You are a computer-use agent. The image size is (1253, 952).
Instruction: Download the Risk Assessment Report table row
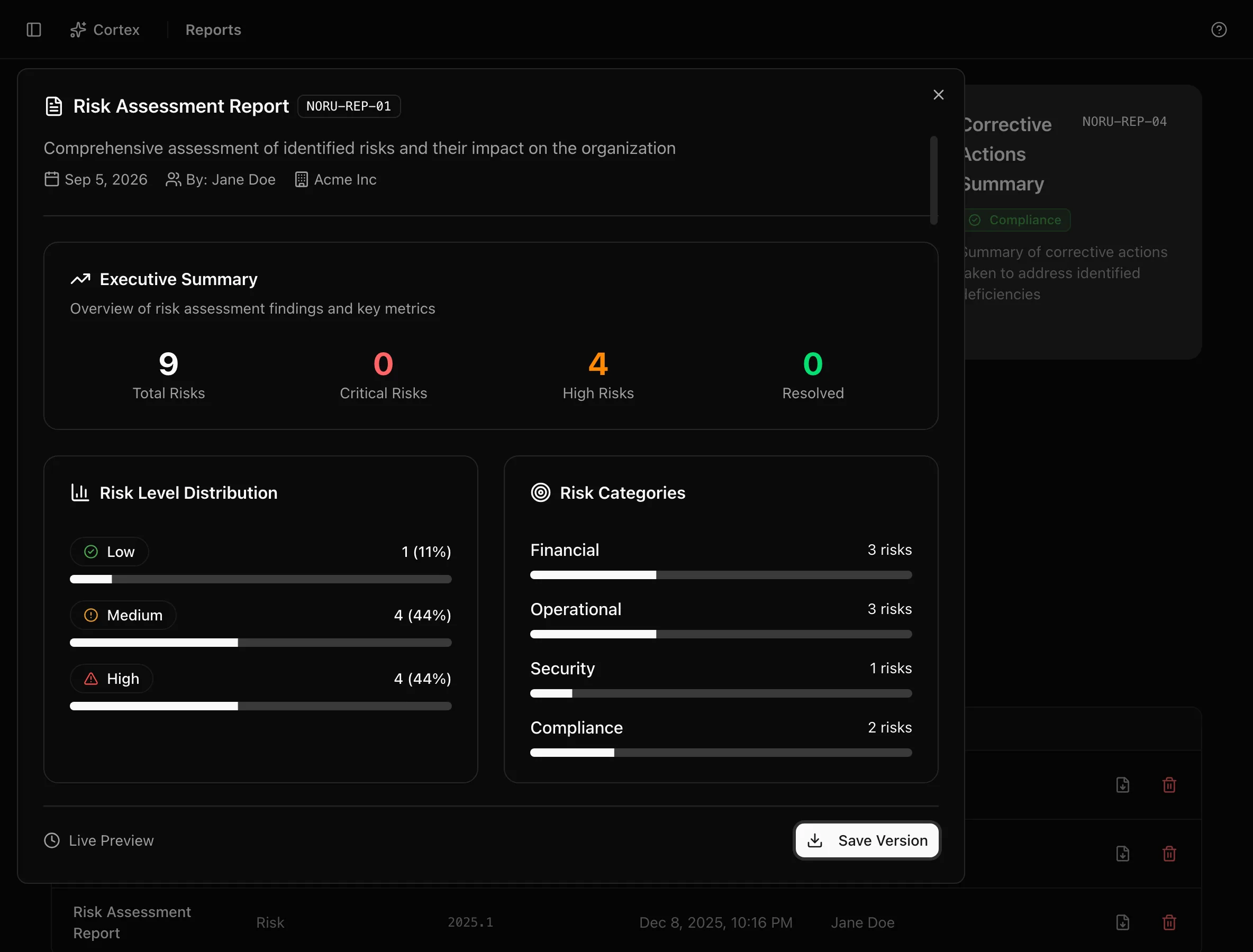[x=1123, y=922]
